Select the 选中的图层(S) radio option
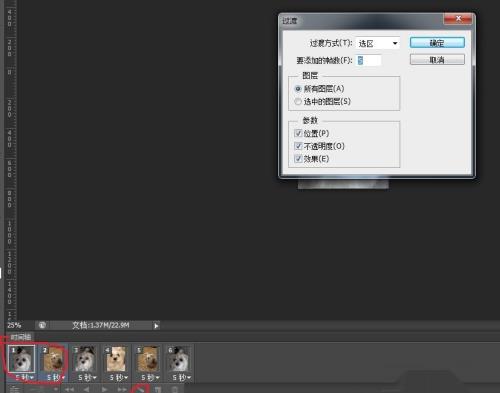 323,102
